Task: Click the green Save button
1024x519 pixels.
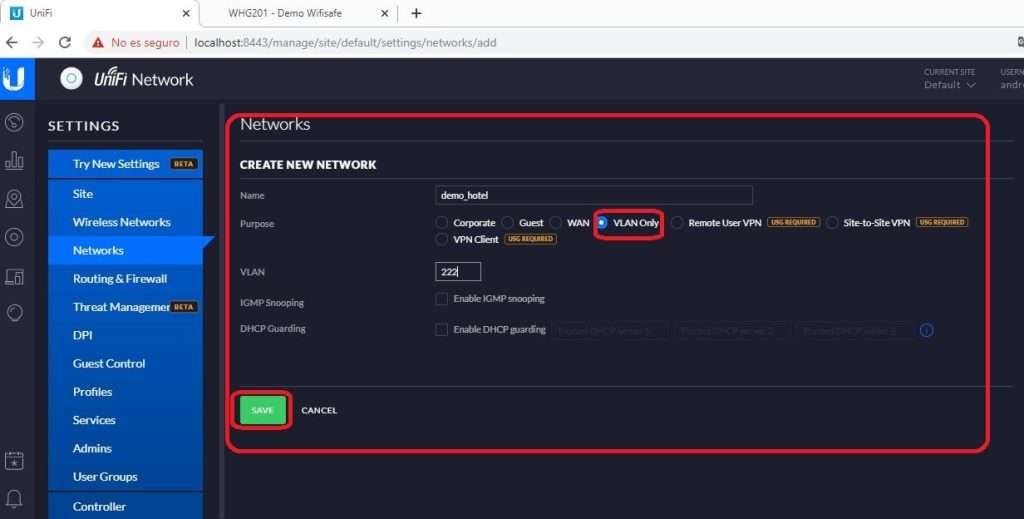Action: [262, 410]
